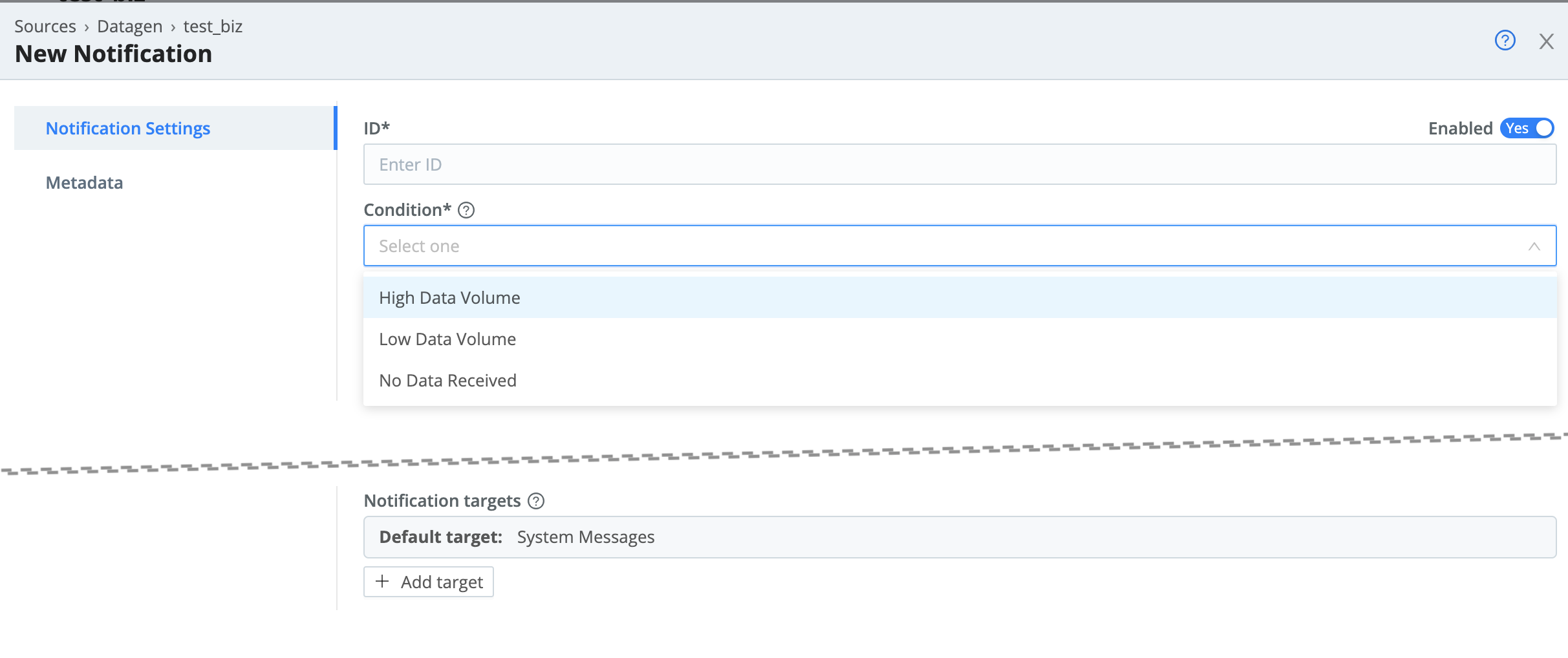Select High Data Volume from the dropdown
The image size is (1568, 658).
pyautogui.click(x=449, y=297)
